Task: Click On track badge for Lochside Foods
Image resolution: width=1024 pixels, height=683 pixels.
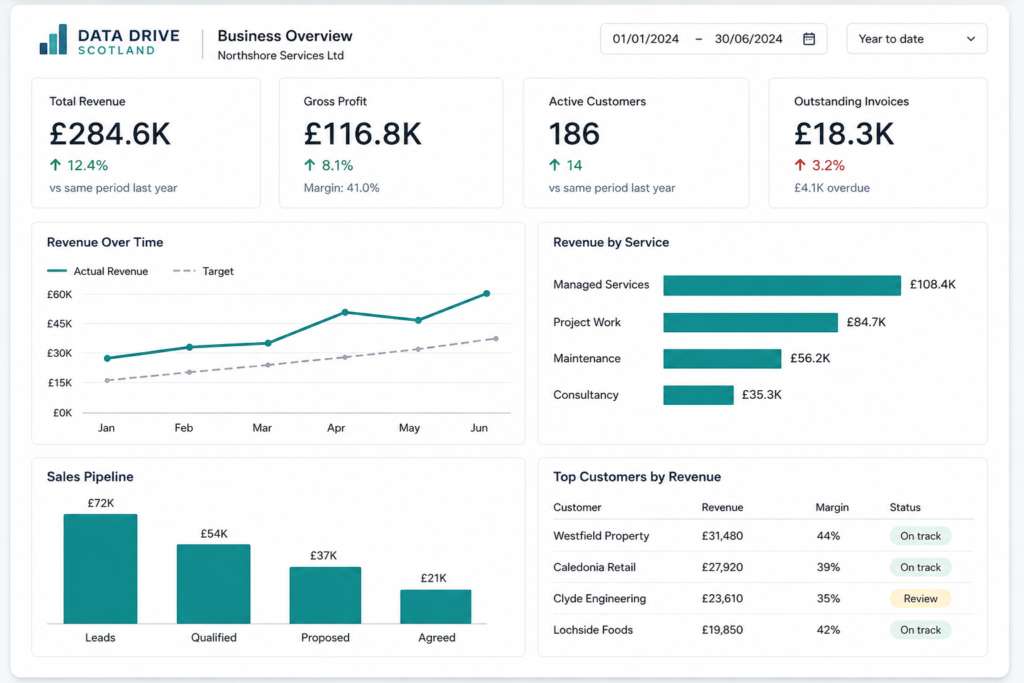Action: [920, 630]
